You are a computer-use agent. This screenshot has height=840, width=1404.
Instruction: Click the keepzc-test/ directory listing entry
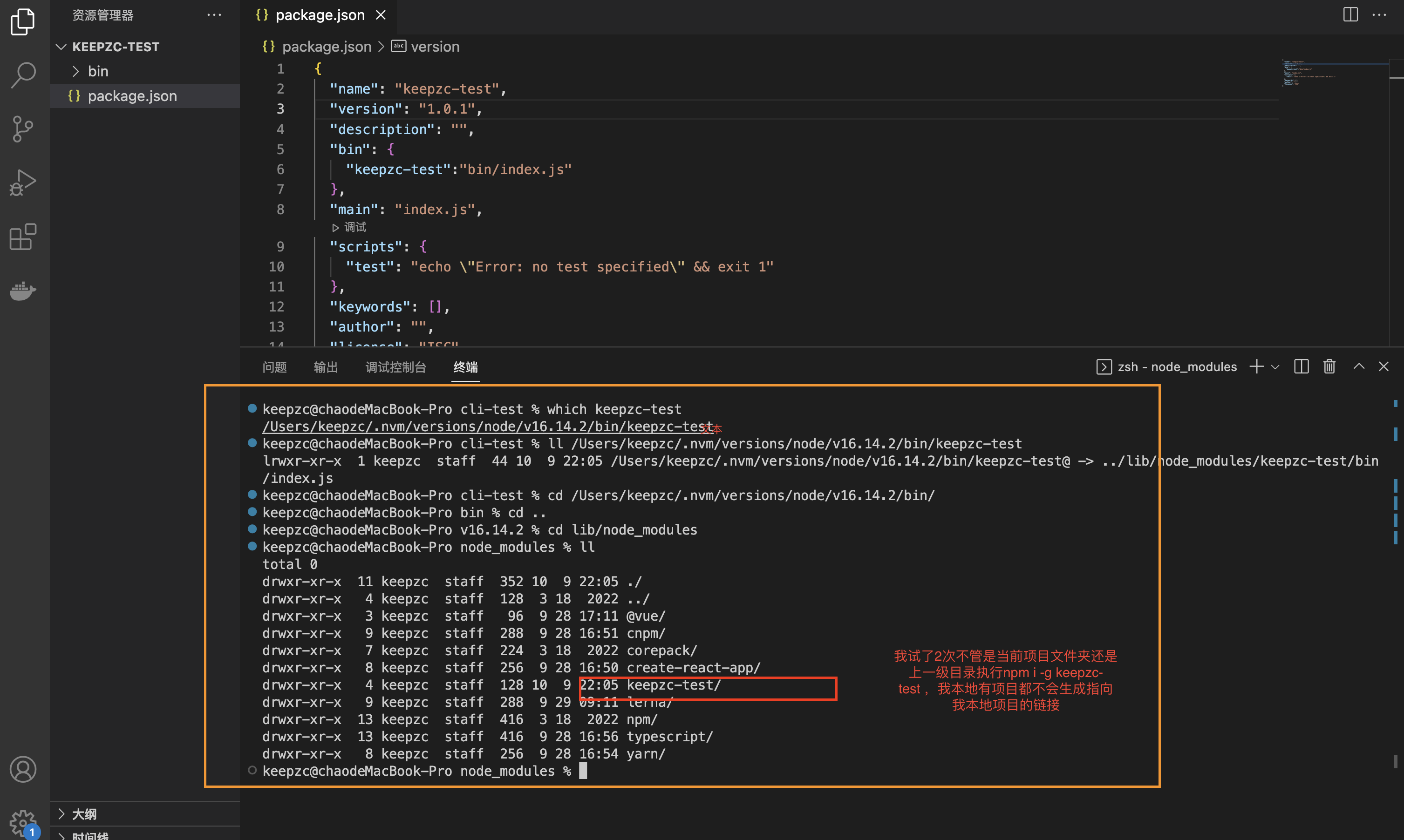pos(674,685)
